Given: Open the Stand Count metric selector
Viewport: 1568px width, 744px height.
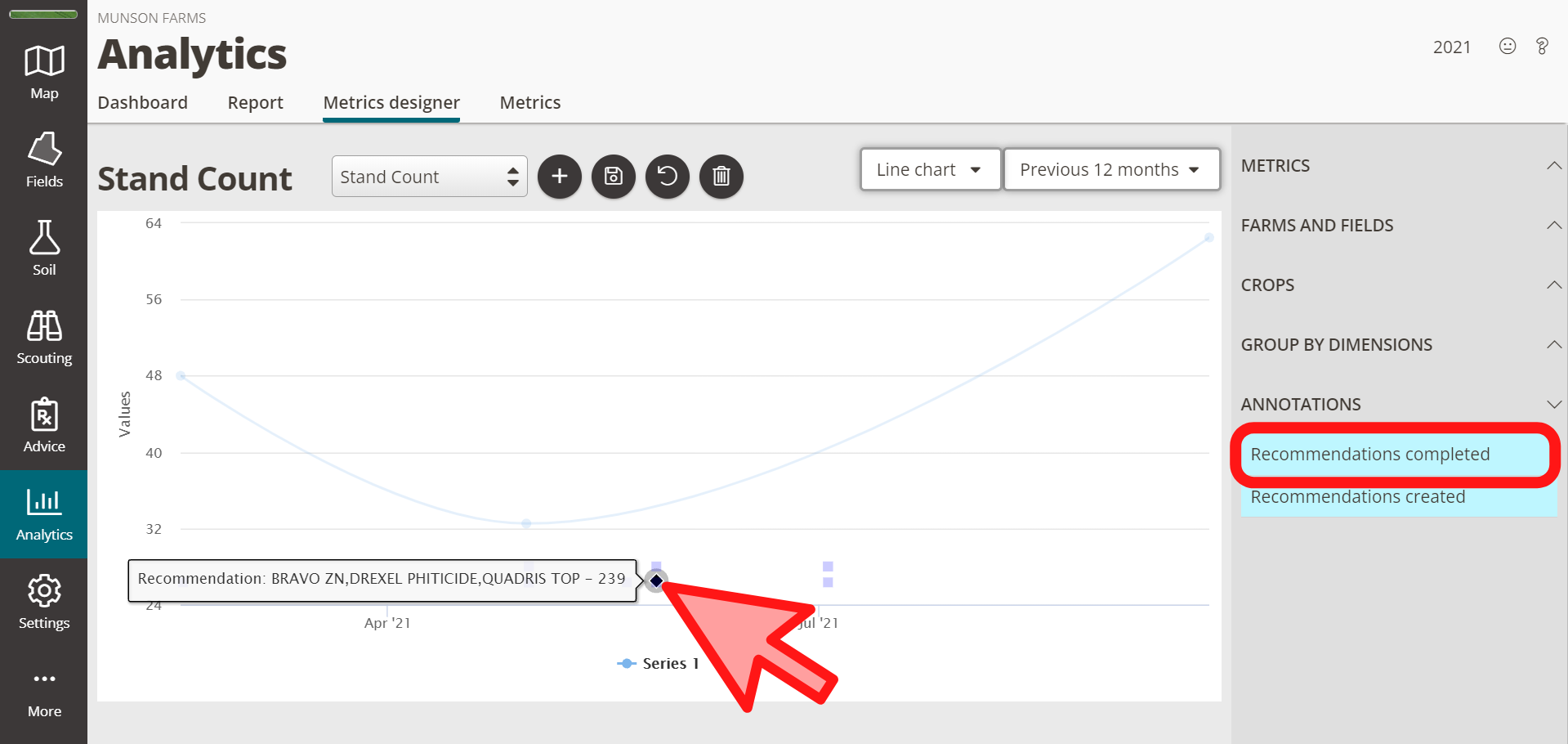Looking at the screenshot, I should click(x=429, y=177).
